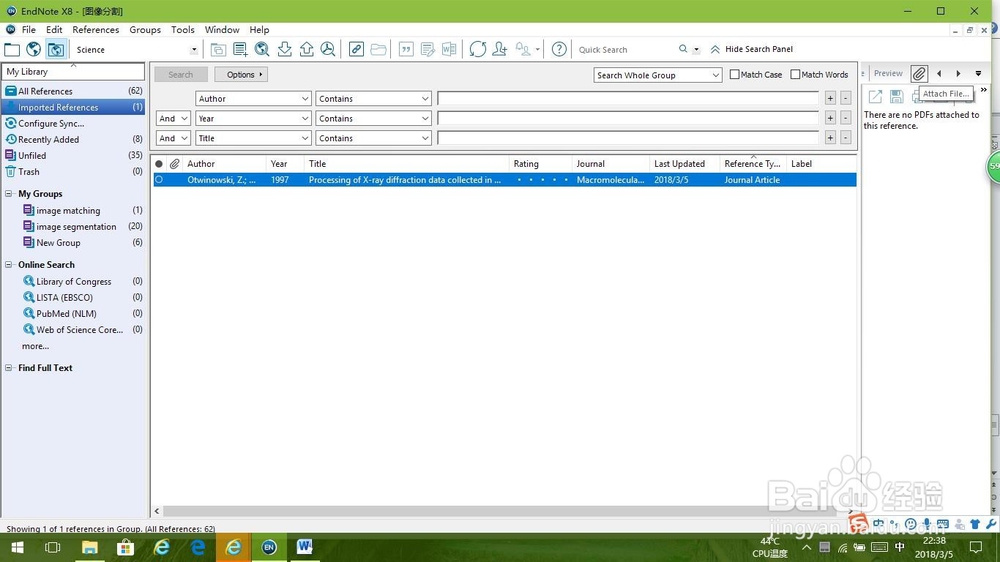This screenshot has width=1000, height=562.
Task: Select the Trash group
Action: point(73,172)
